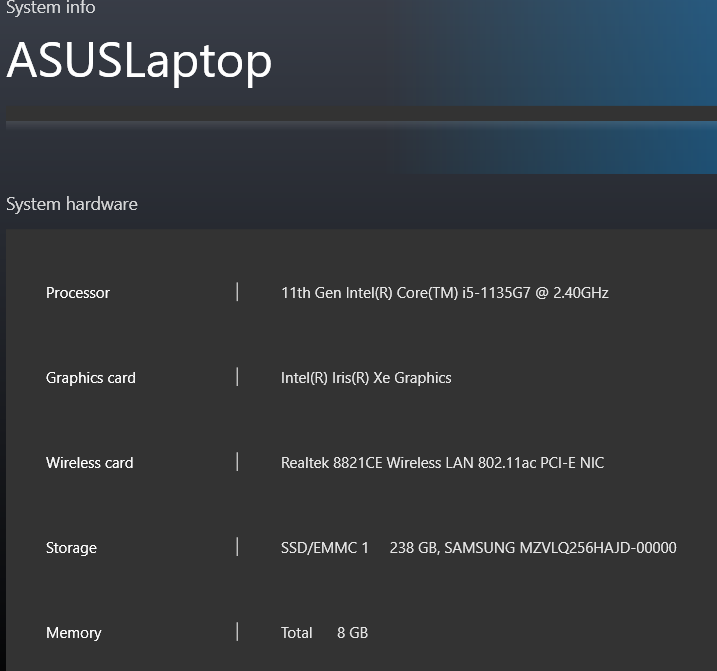Select the 11th Gen Intel Core i5-1135G7 value
Image resolution: width=717 pixels, height=671 pixels.
[x=444, y=293]
